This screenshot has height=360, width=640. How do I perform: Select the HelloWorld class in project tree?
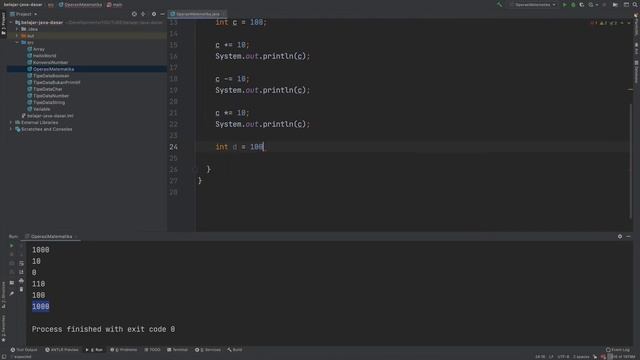pyautogui.click(x=42, y=56)
